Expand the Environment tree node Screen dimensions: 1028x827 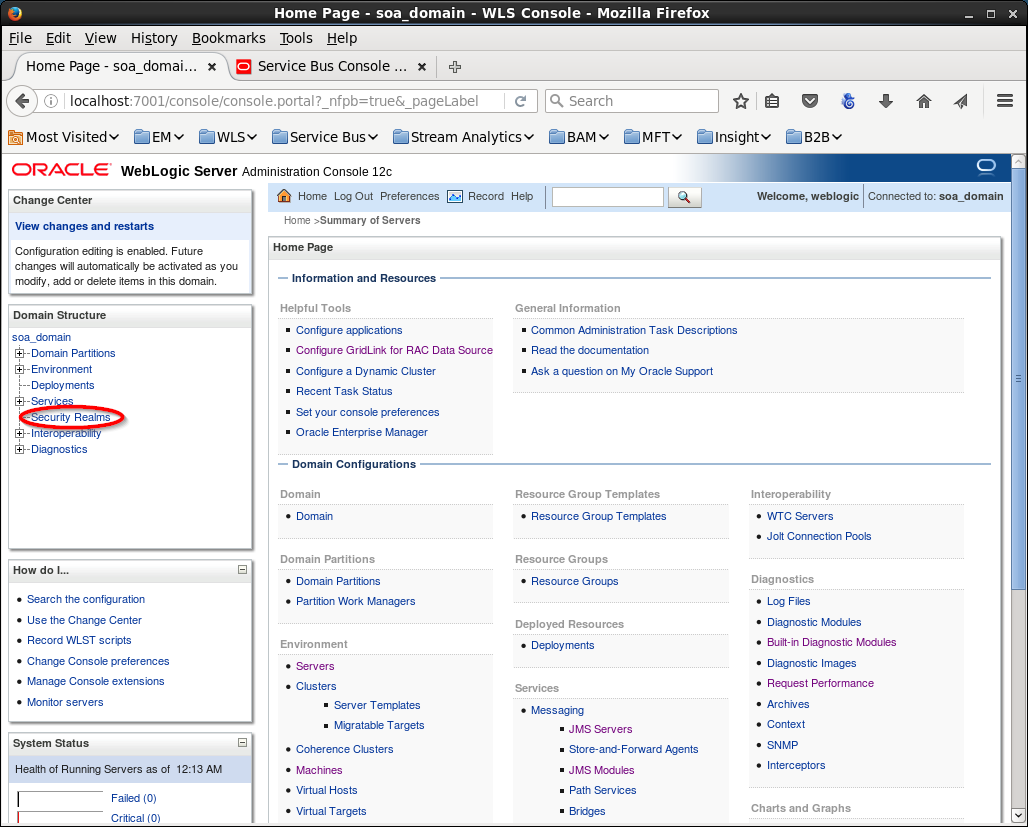pyautogui.click(x=19, y=369)
